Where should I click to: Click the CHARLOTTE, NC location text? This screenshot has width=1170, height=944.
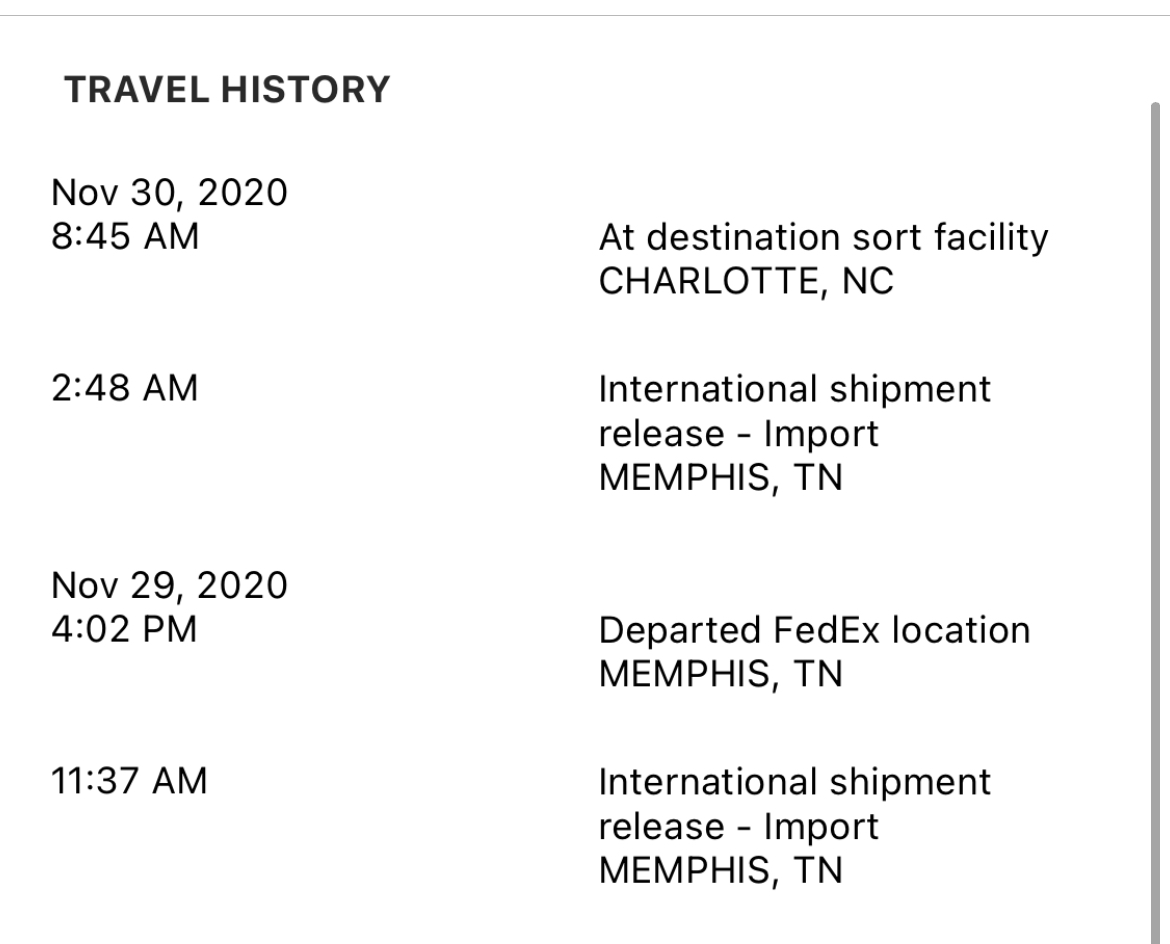point(746,281)
